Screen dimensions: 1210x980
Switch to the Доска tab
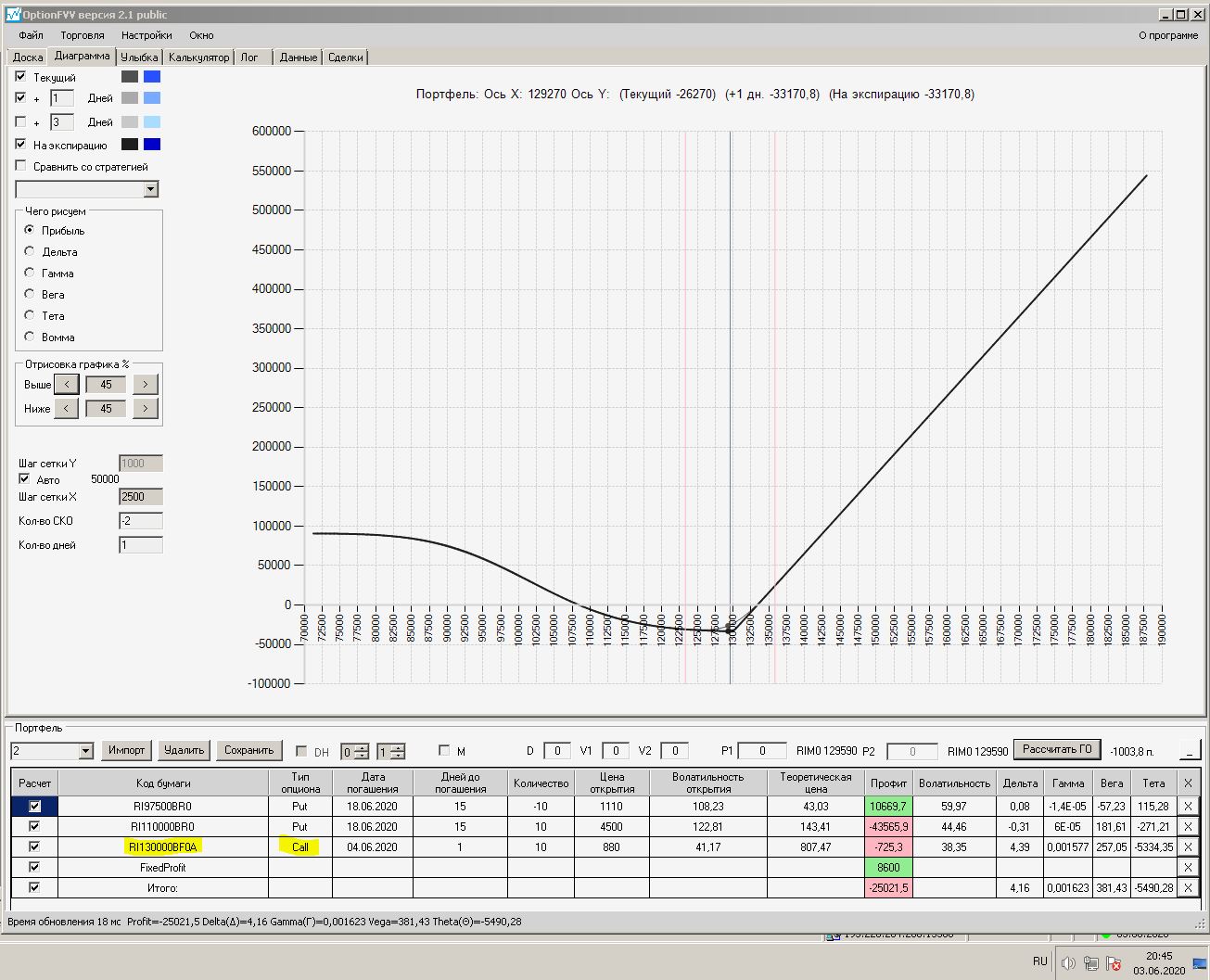tap(28, 57)
